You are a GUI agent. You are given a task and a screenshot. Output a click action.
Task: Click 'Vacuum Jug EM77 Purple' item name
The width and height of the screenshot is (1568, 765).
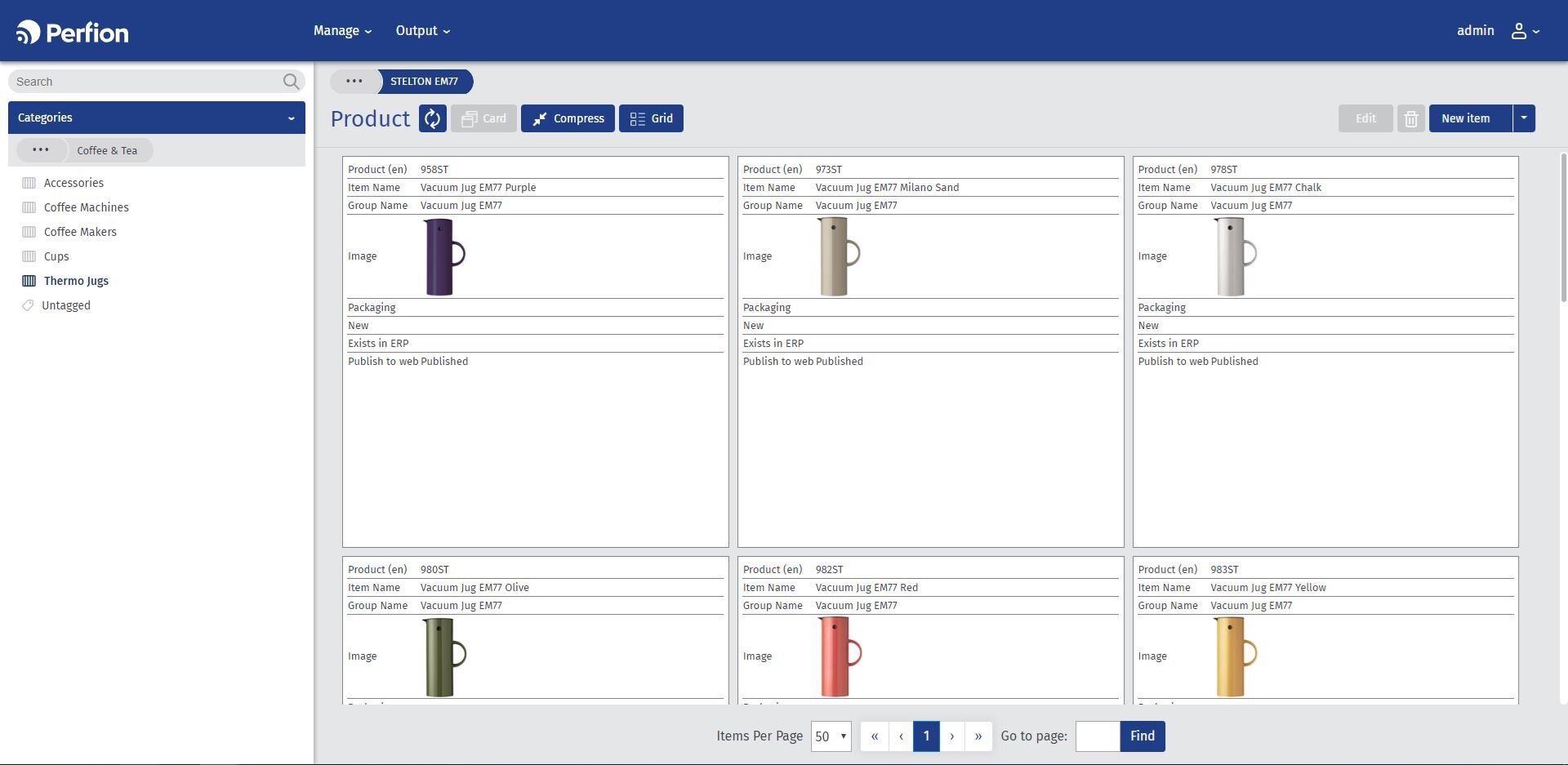[479, 188]
